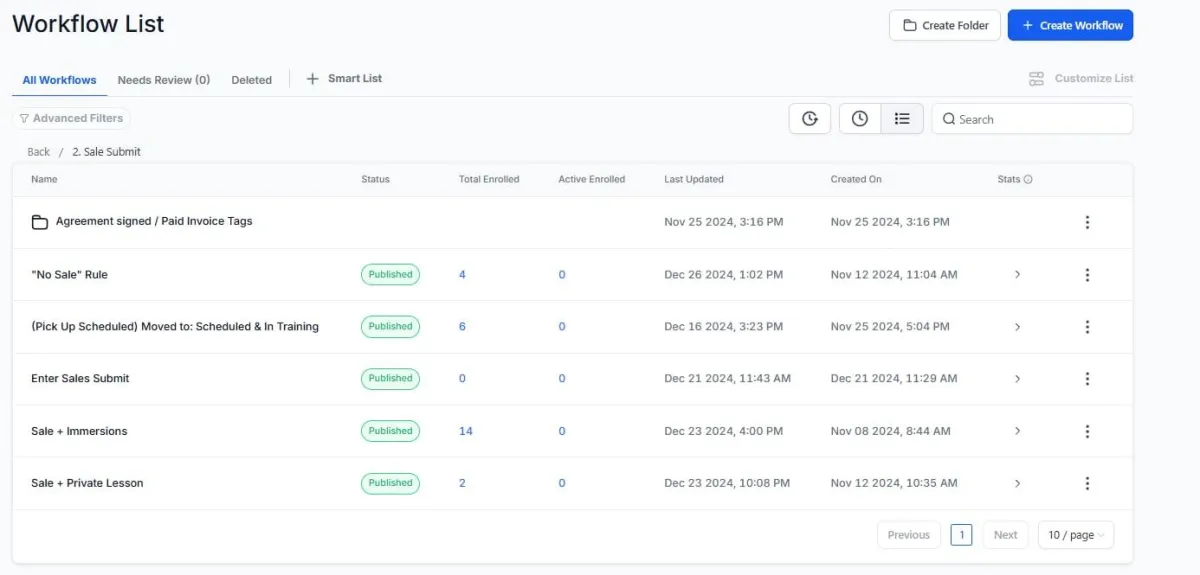Viewport: 1200px width, 575px height.
Task: Click three-dot menu for Sale + Private Lesson
Action: (1087, 483)
